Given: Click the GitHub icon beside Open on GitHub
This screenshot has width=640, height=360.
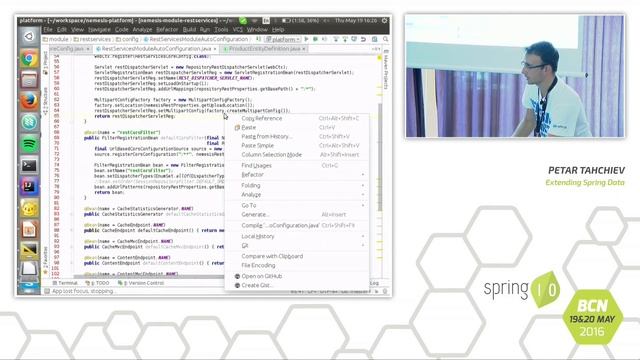Looking at the screenshot, I should [237, 276].
